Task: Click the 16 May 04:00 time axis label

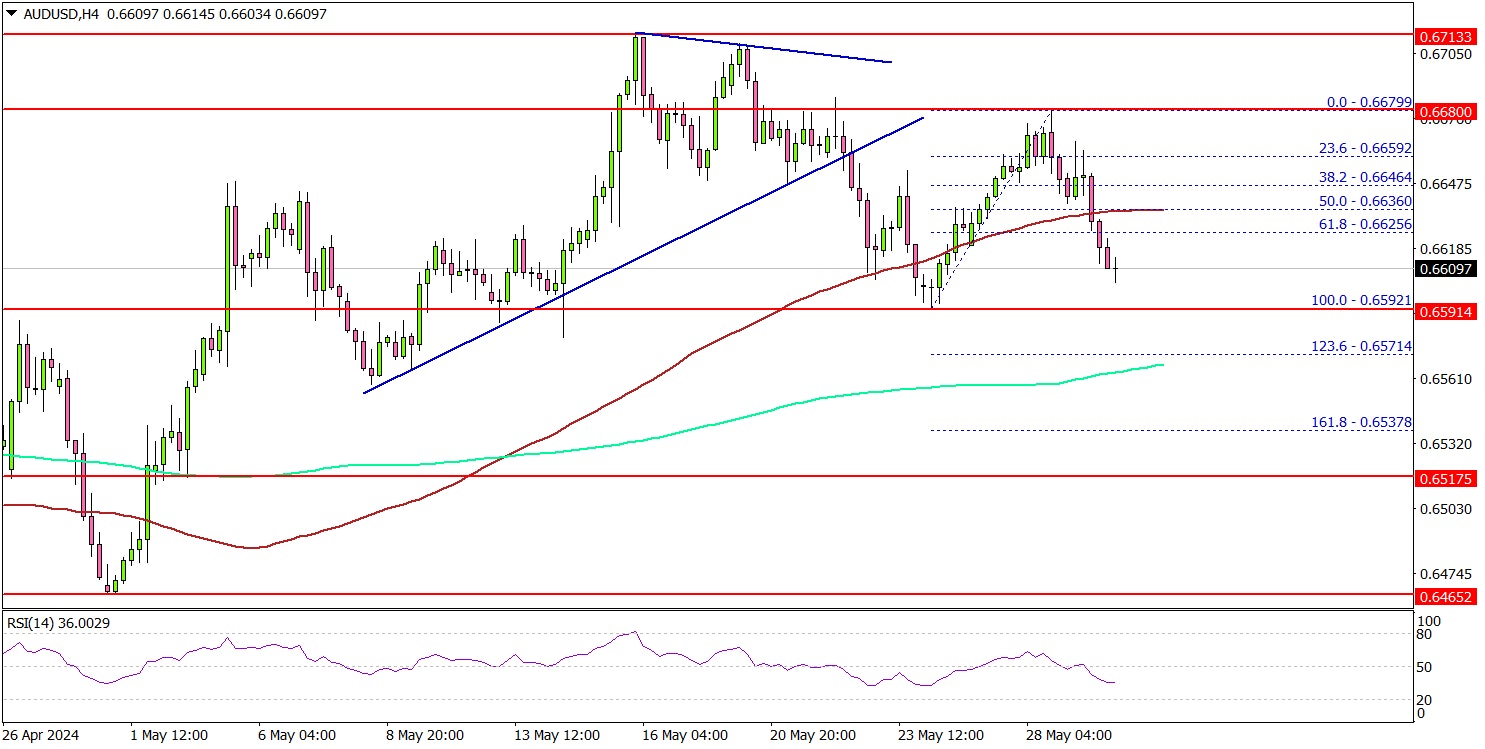Action: pos(684,735)
